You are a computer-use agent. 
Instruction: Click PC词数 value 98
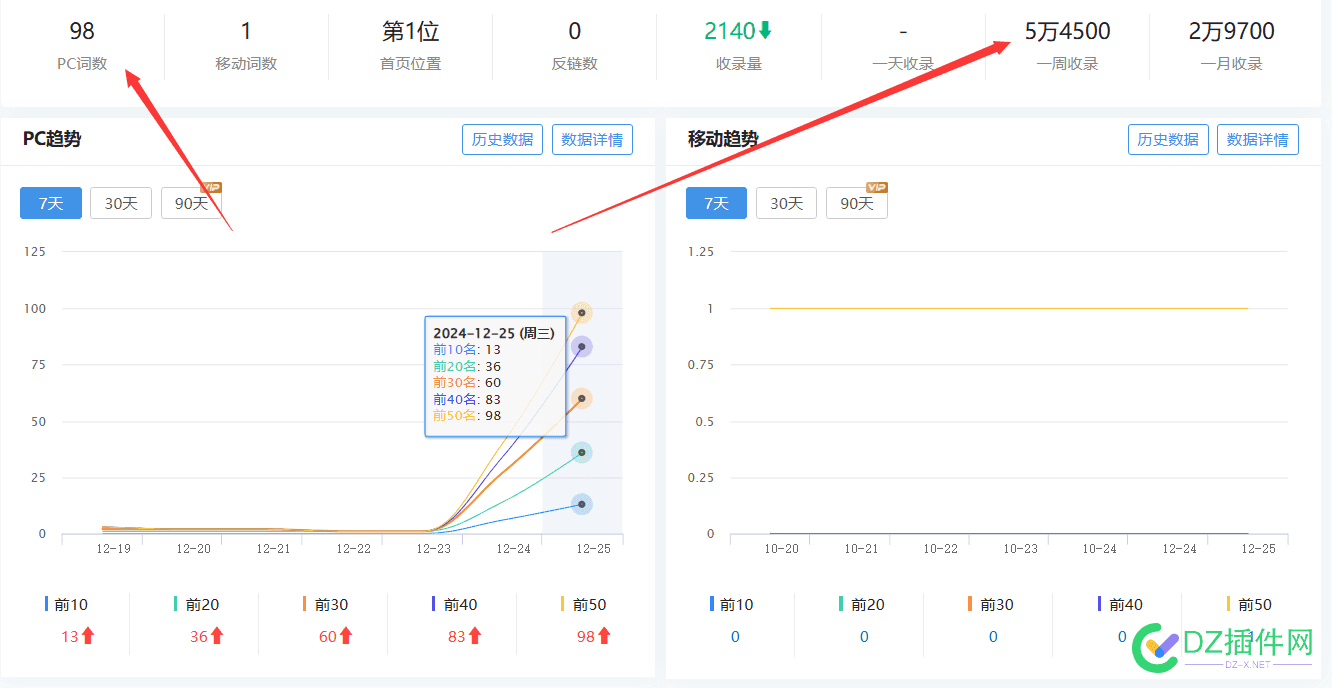82,31
